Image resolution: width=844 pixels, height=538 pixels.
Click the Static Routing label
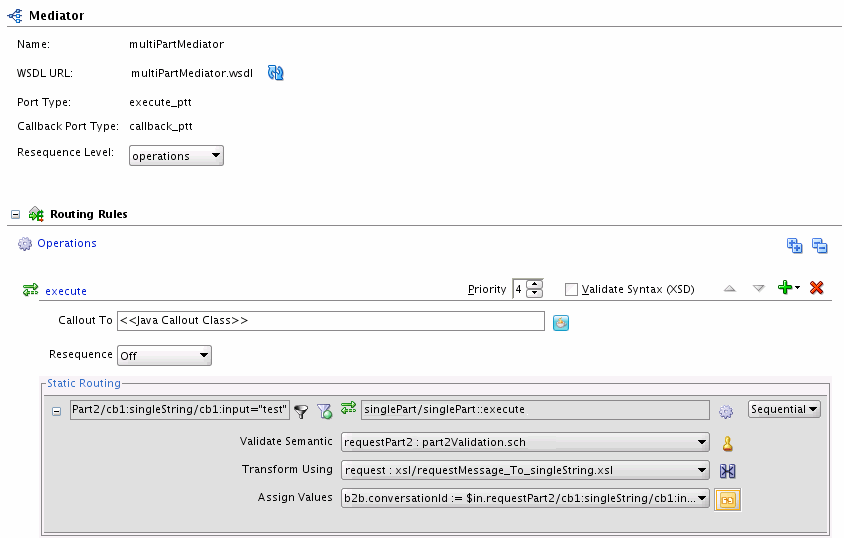tap(84, 383)
